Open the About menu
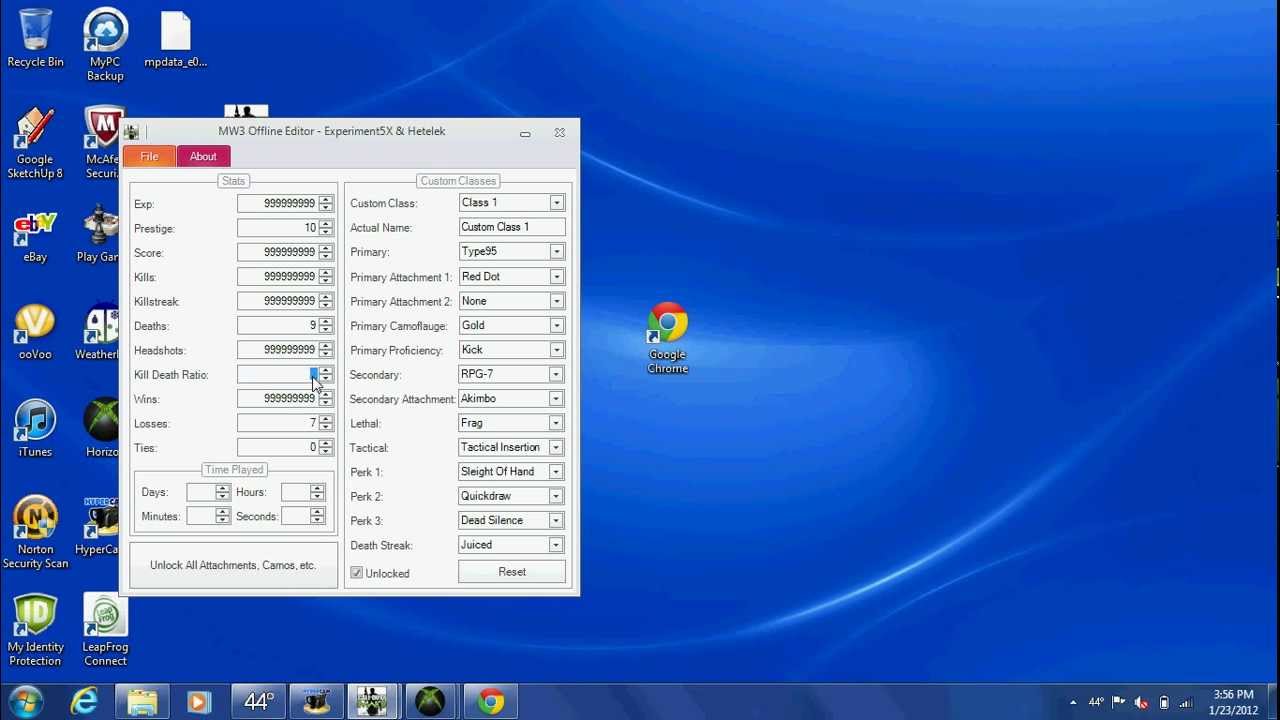This screenshot has width=1280, height=720. [x=203, y=156]
